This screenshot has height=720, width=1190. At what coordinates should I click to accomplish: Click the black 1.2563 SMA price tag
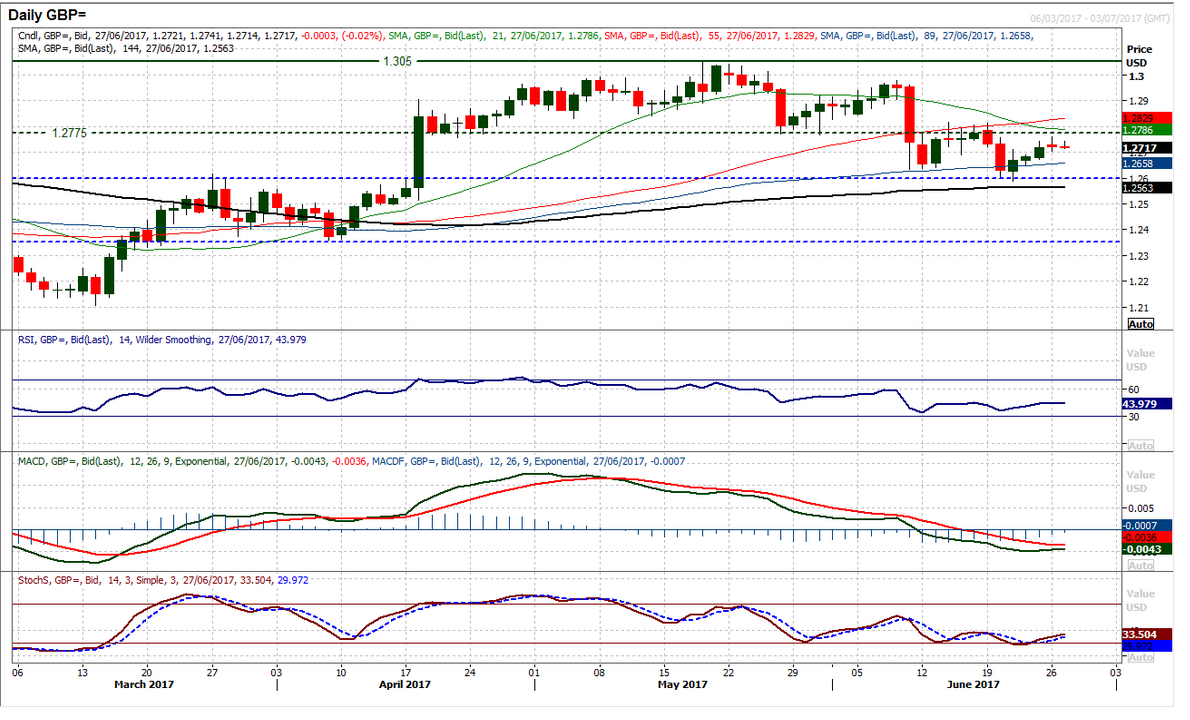(1141, 187)
